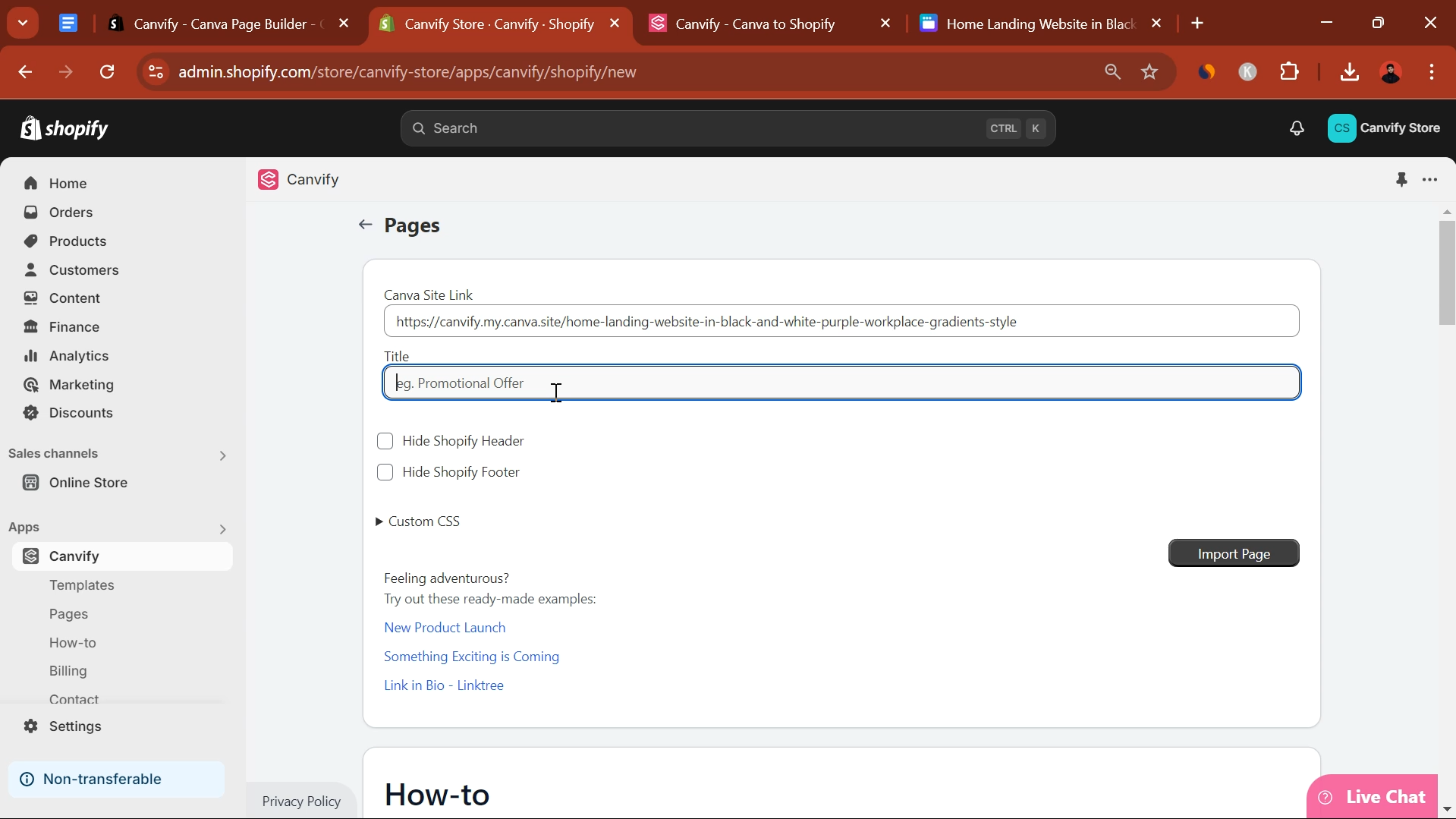Image resolution: width=1456 pixels, height=819 pixels.
Task: Expand the Sales channels section
Action: coord(222,455)
